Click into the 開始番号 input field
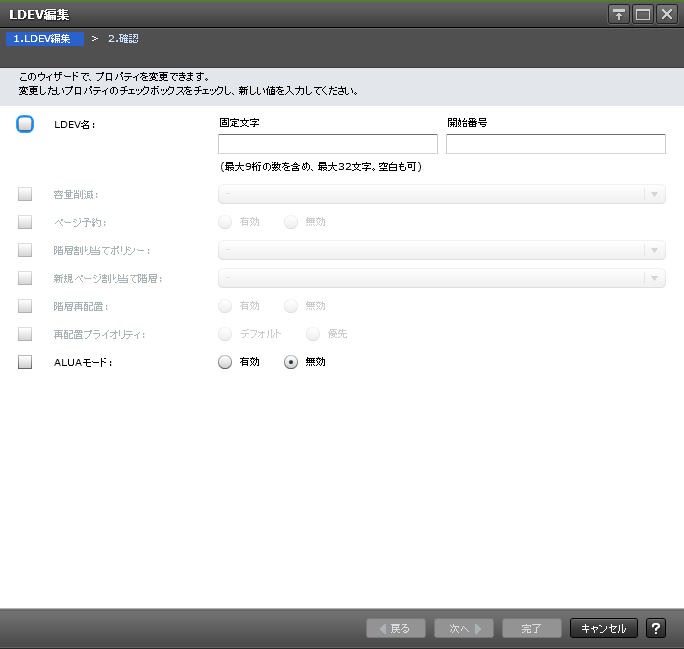 point(555,144)
